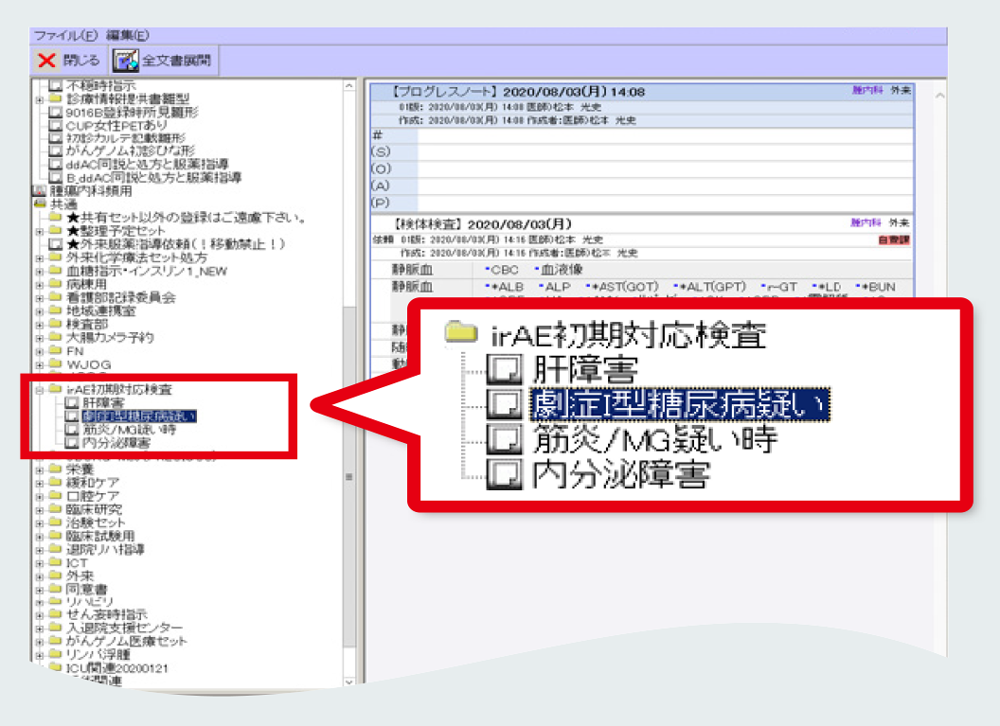Expand the 病棟用 folder

[x=40, y=285]
